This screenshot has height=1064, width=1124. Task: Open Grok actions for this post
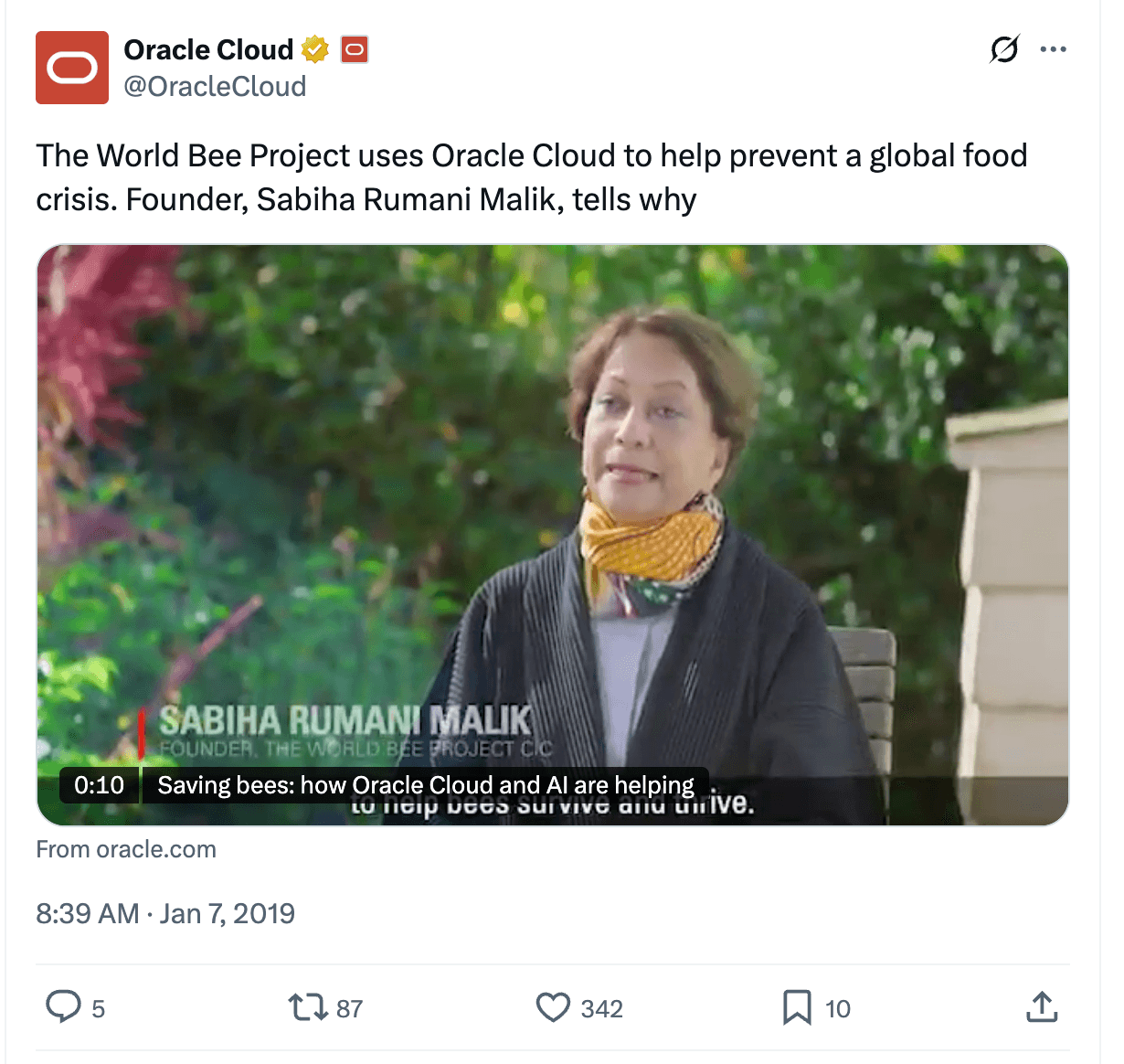[1004, 49]
